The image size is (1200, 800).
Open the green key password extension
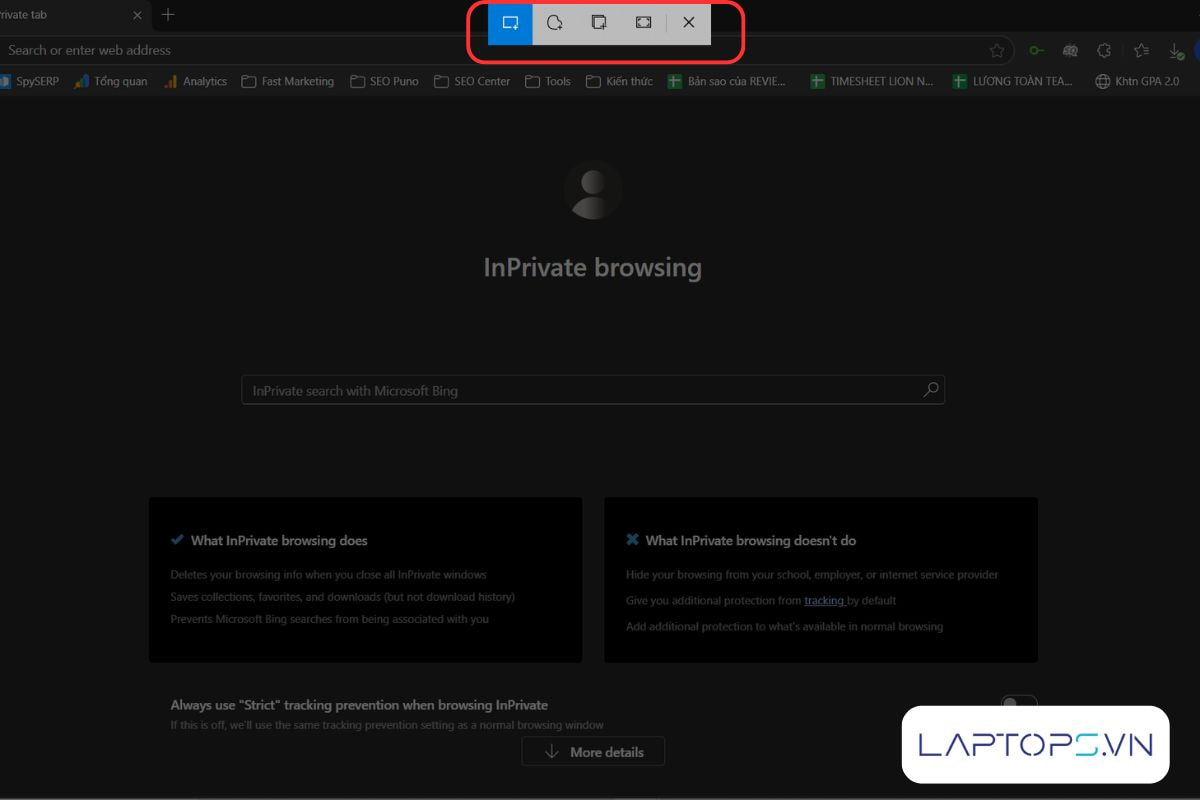[x=1037, y=50]
